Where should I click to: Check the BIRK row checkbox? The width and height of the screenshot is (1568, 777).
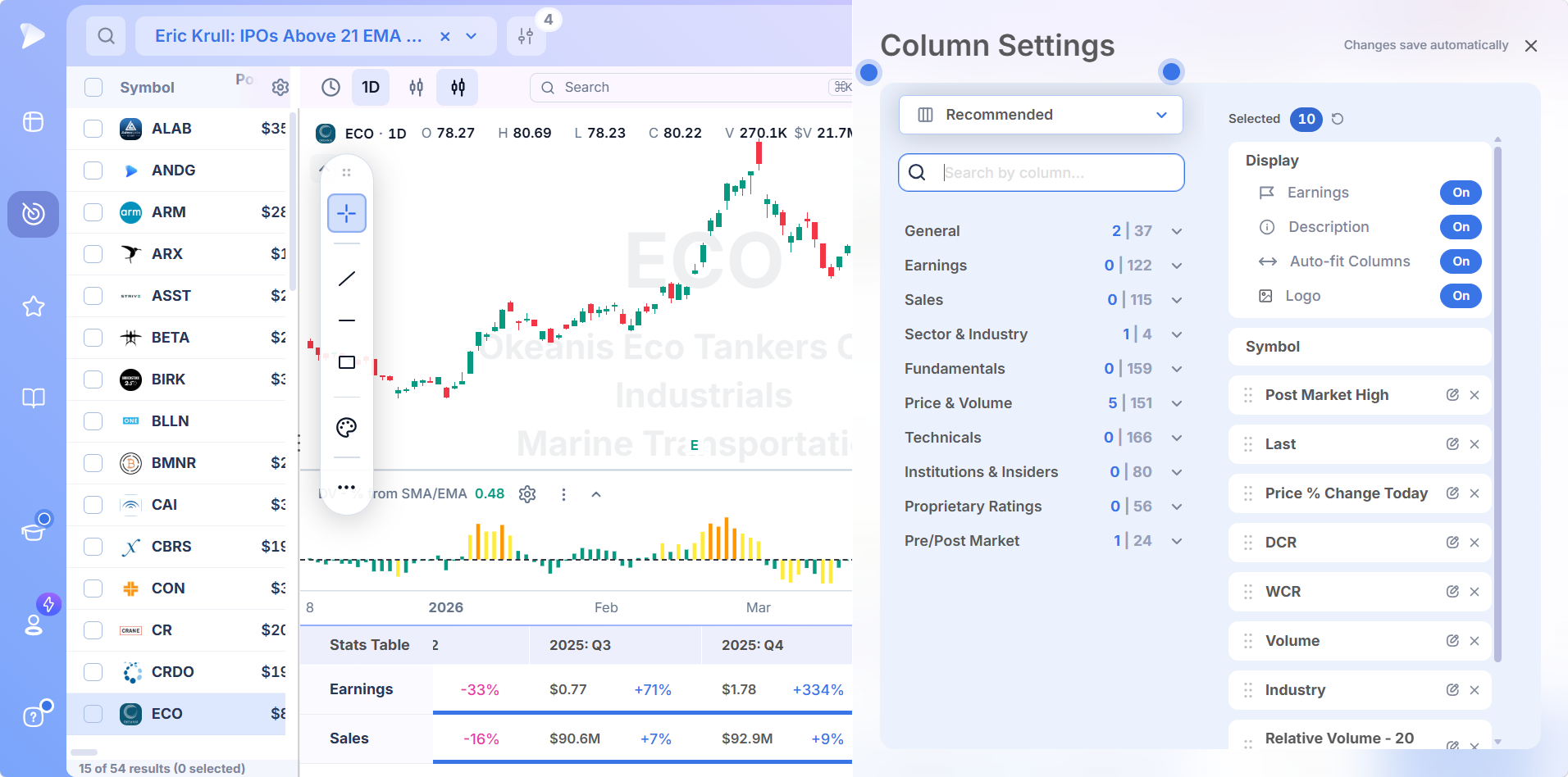93,379
